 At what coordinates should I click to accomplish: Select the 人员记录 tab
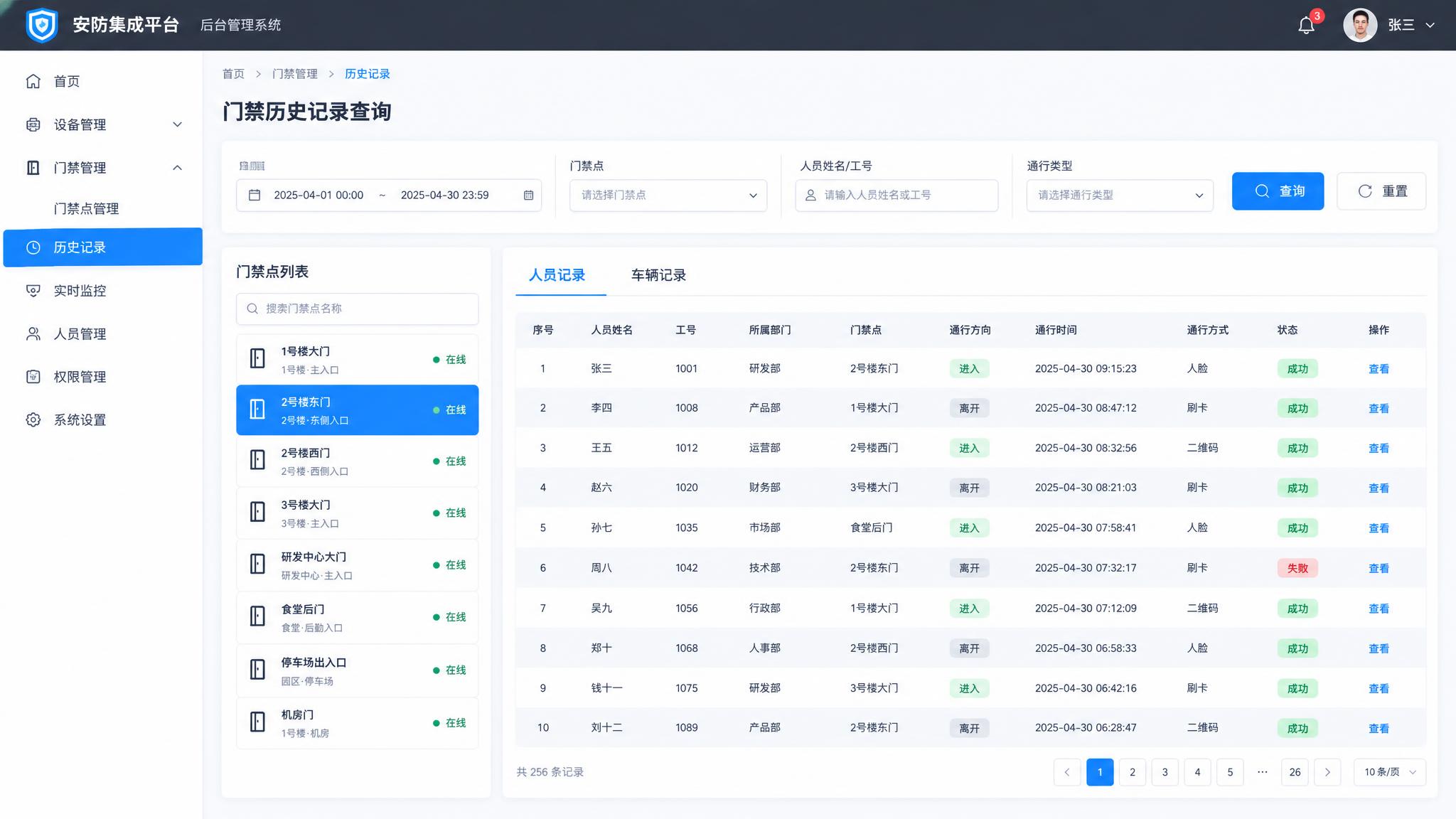tap(557, 275)
